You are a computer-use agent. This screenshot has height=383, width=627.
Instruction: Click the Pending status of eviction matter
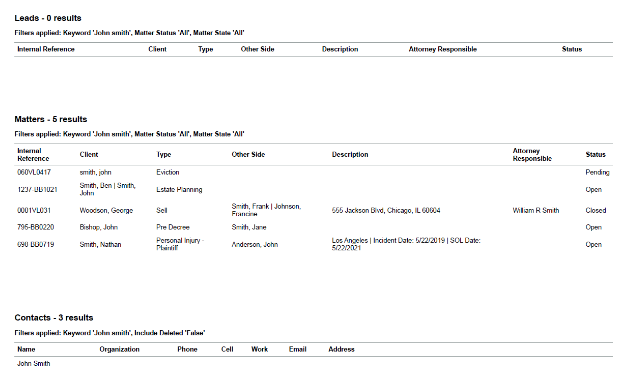[597, 172]
